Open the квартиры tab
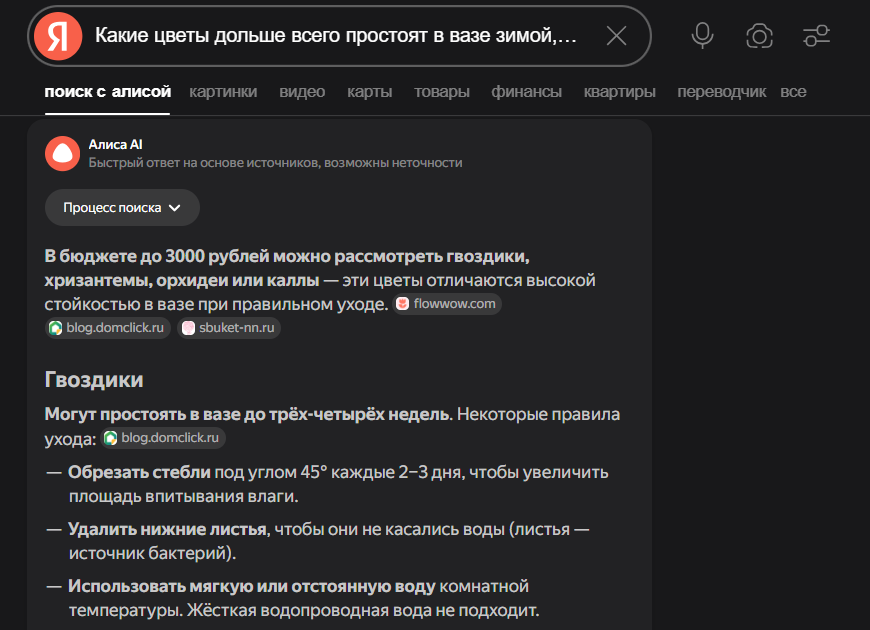This screenshot has height=630, width=870. coord(619,92)
